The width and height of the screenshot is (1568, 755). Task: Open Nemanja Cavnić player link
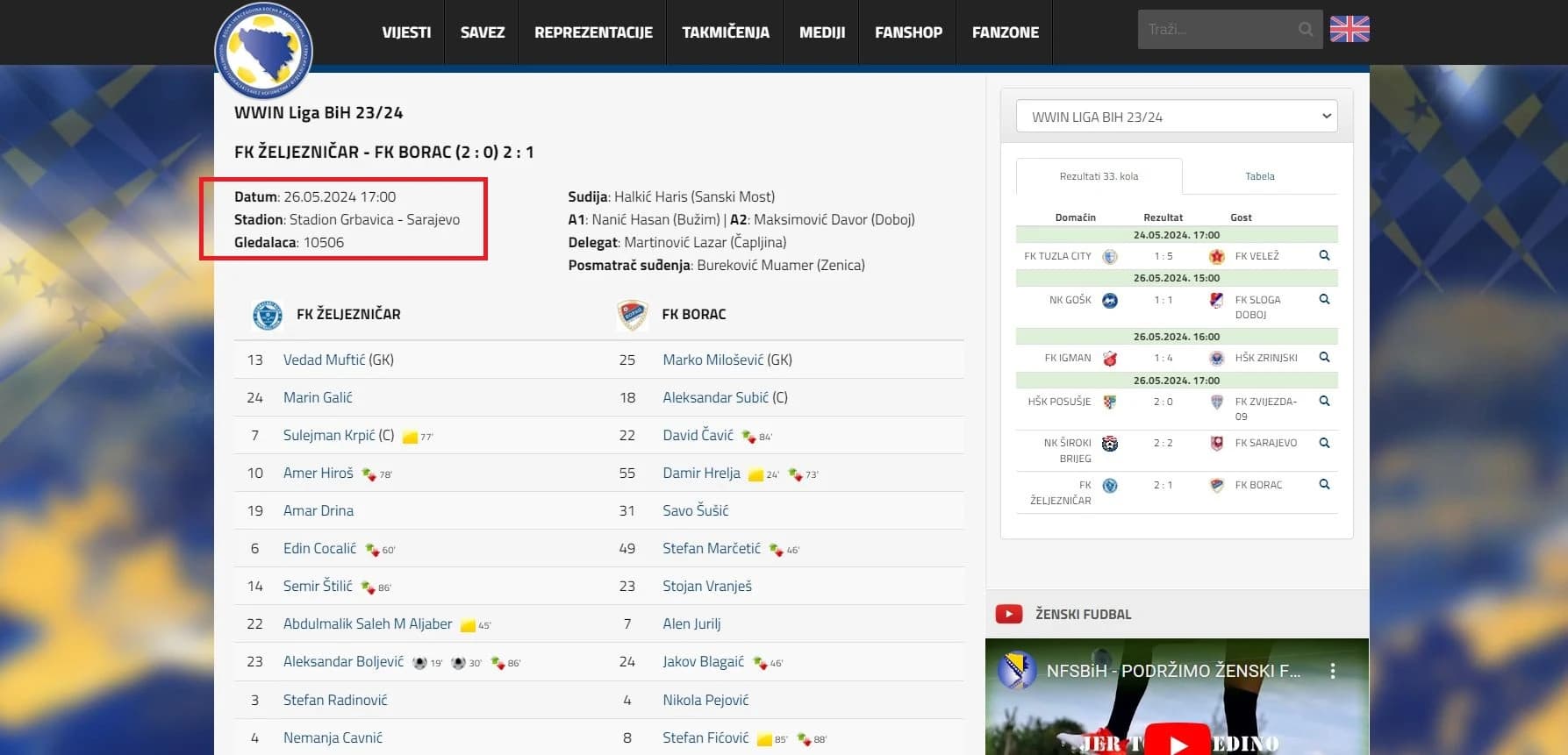click(333, 737)
